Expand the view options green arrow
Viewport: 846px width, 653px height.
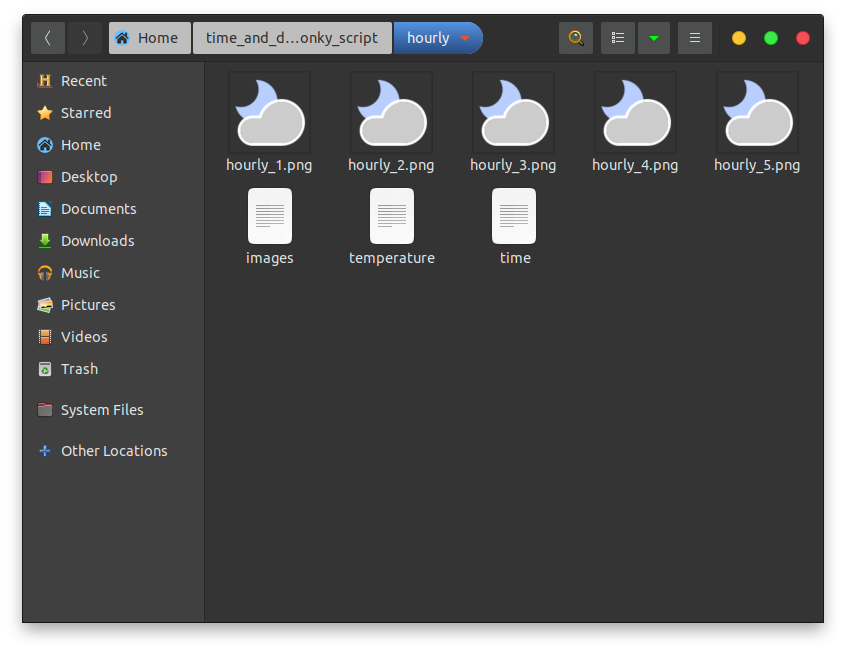pyautogui.click(x=654, y=38)
